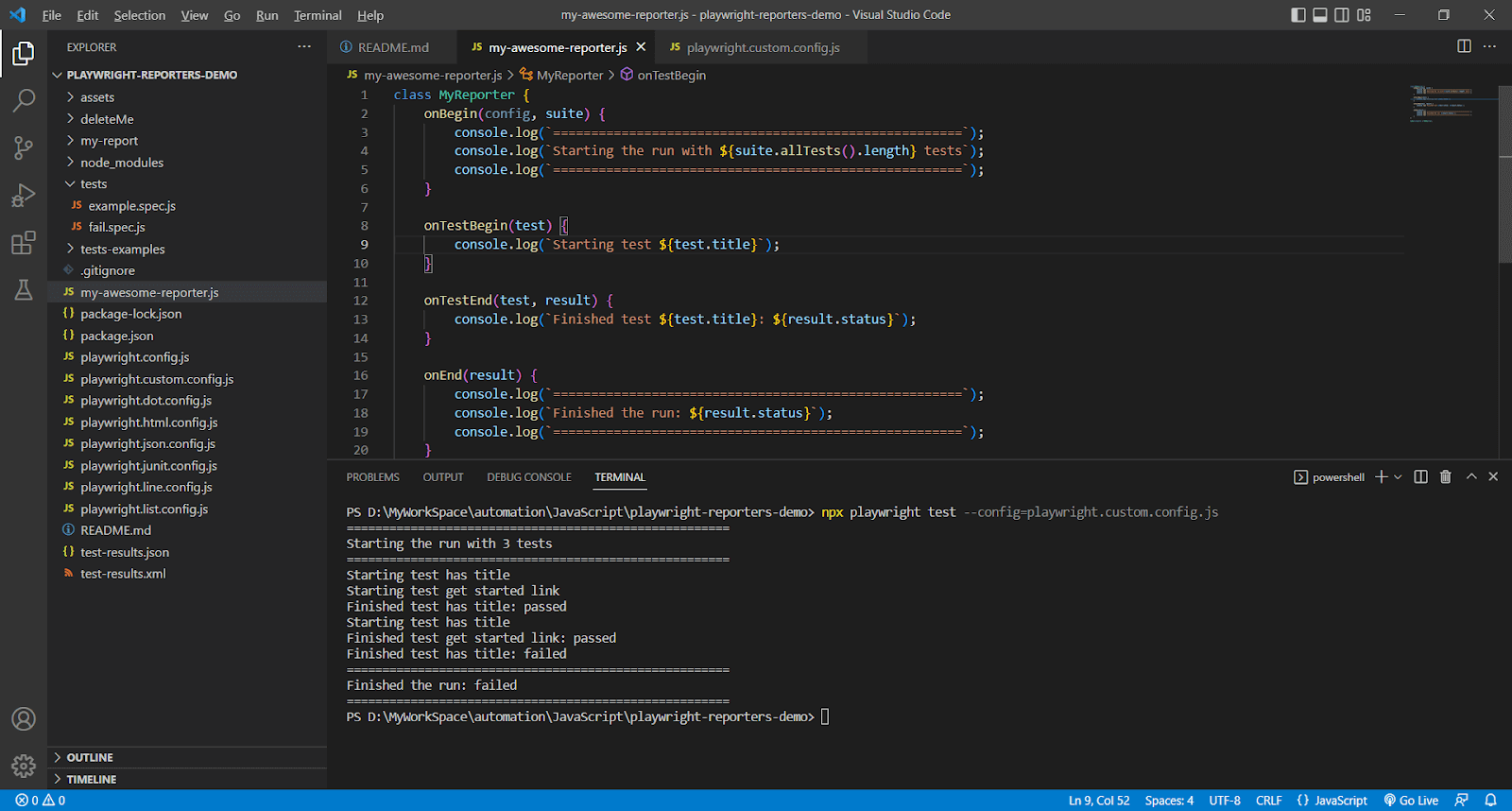The height and width of the screenshot is (811, 1512).
Task: Toggle the primary side bar layout button
Action: [1298, 15]
